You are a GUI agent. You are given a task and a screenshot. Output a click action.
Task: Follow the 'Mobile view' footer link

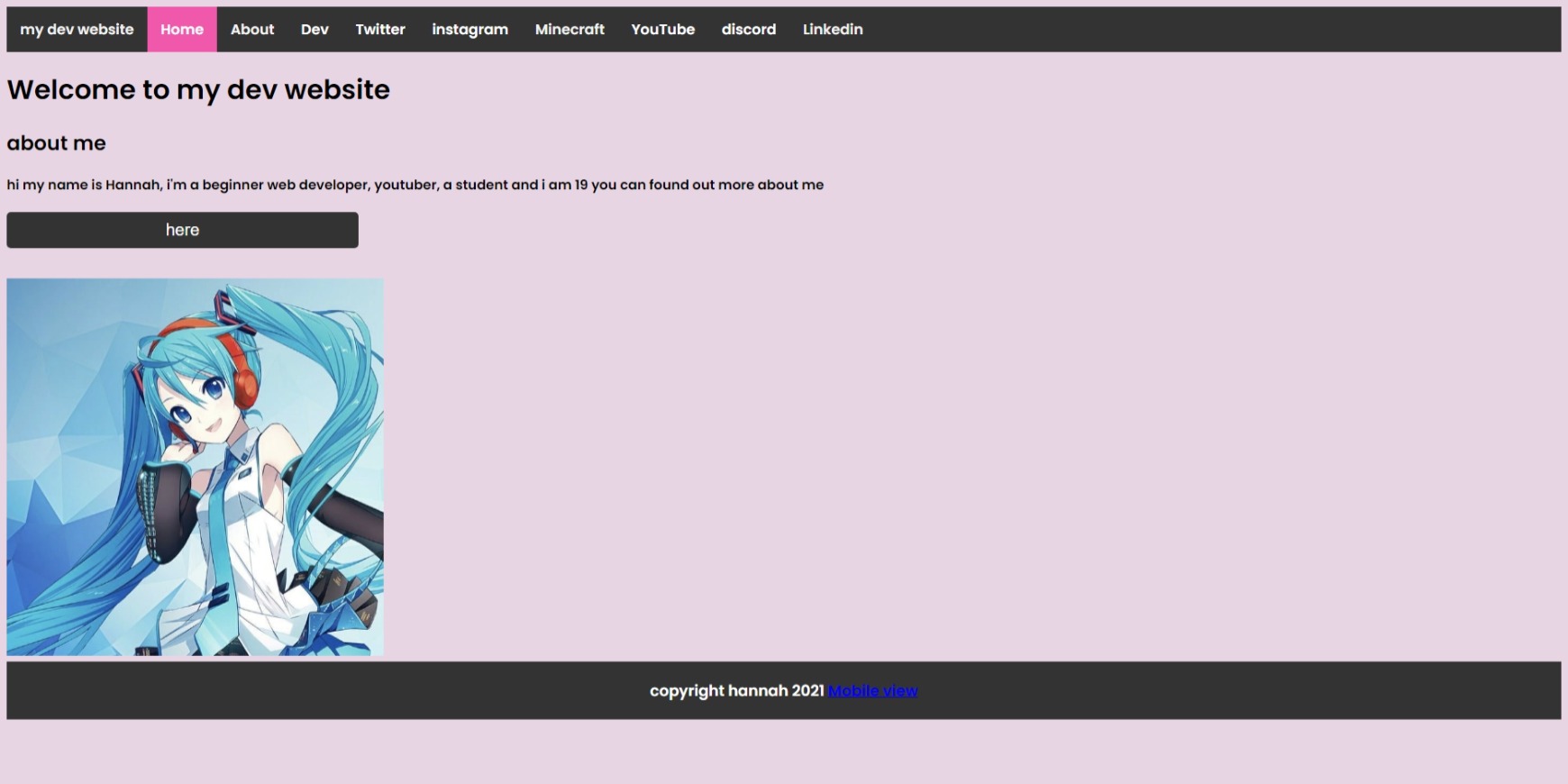click(872, 691)
